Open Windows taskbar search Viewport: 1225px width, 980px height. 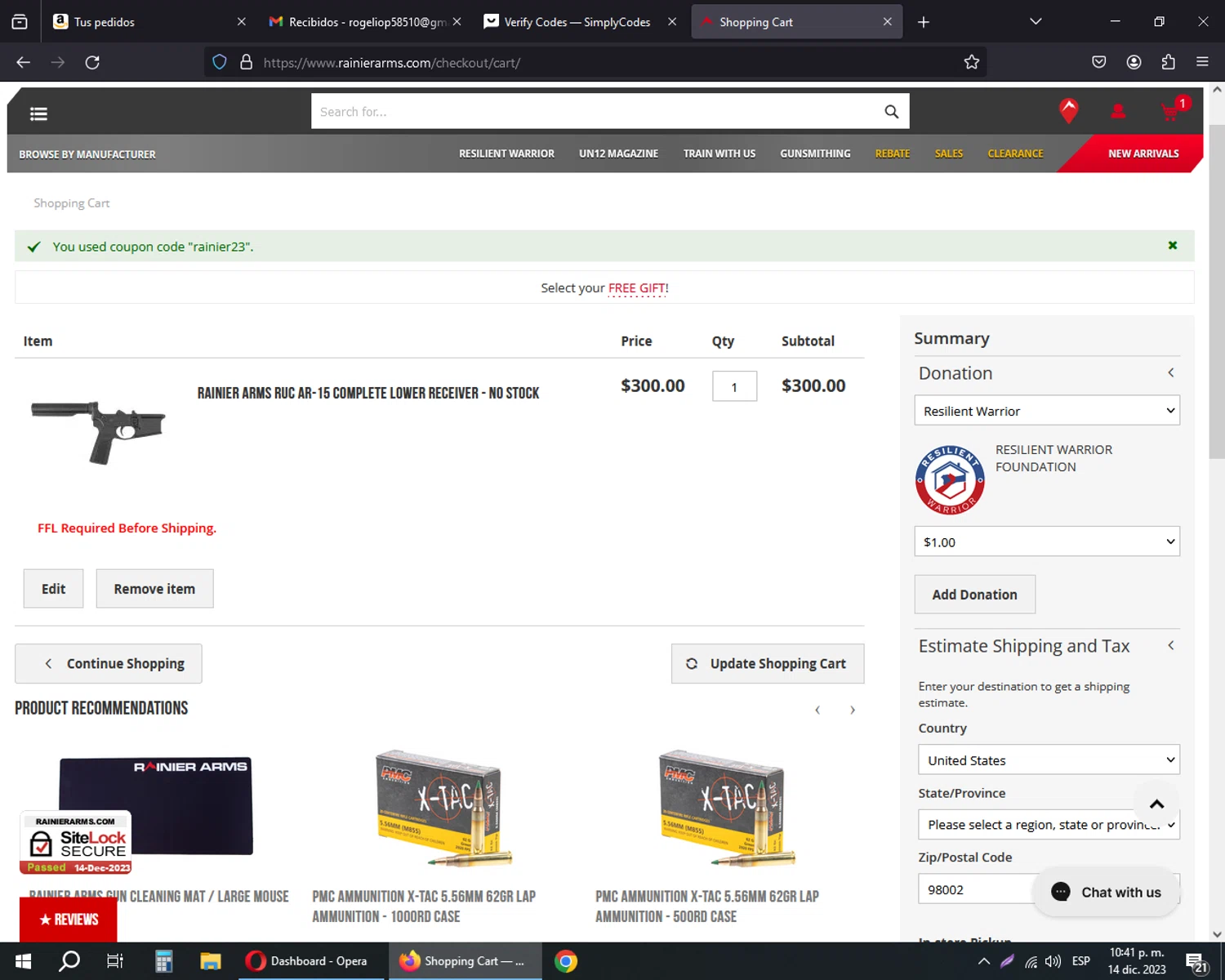(69, 961)
